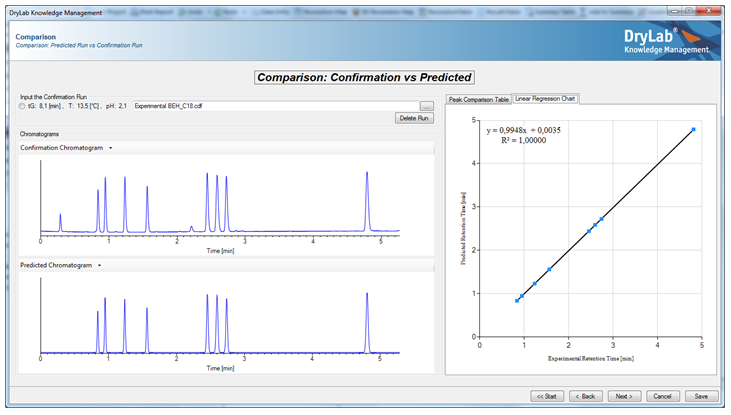
Task: Switch to the Peak Comparison Table tab
Action: (478, 100)
